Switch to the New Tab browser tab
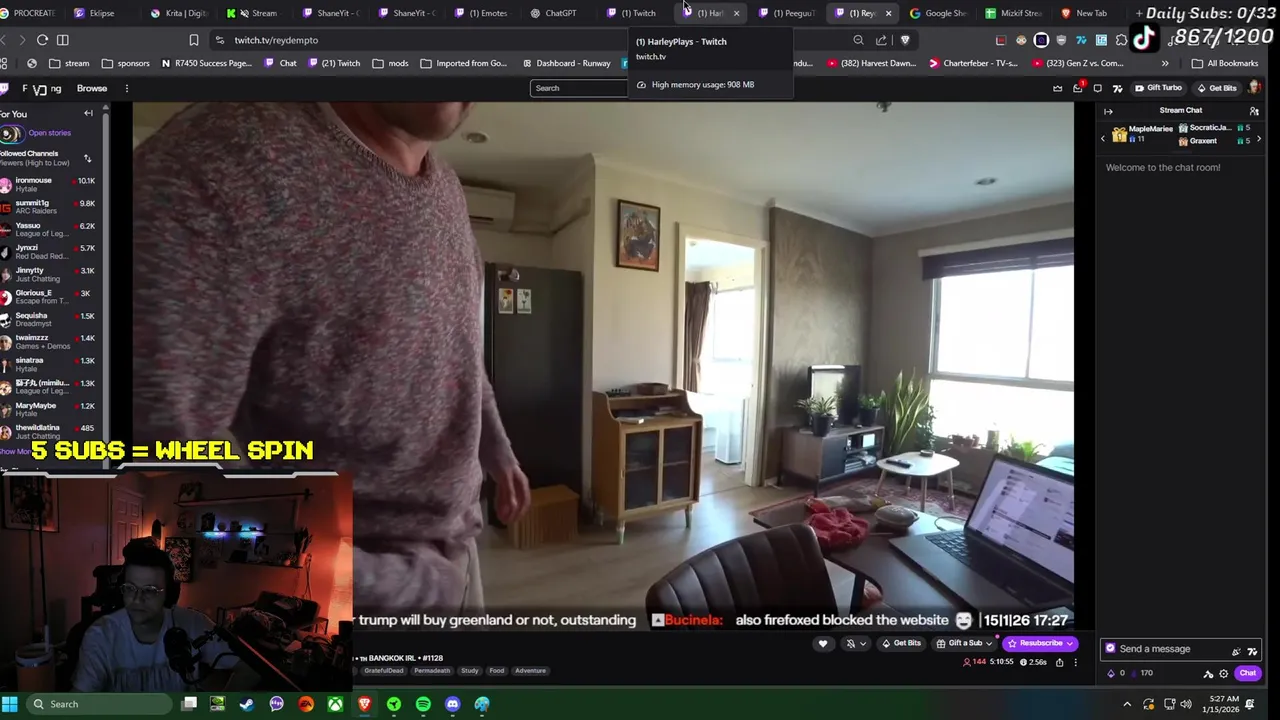Screen dimensions: 1280x720 point(1084,13)
